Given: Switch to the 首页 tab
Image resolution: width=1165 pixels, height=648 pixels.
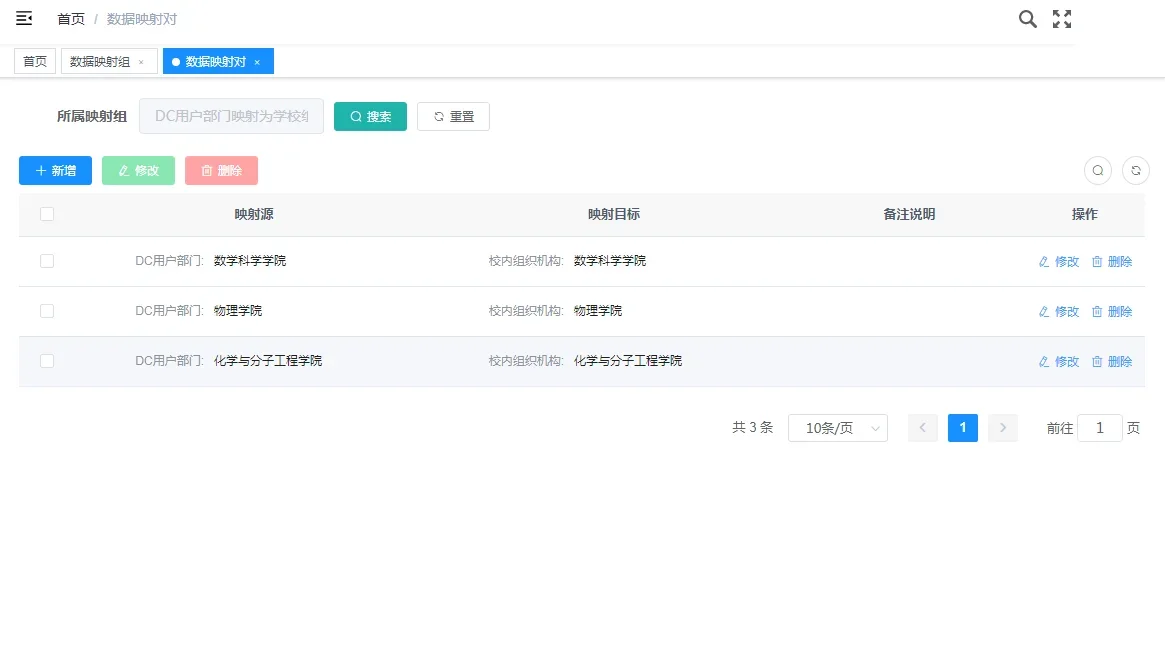Looking at the screenshot, I should [x=35, y=61].
